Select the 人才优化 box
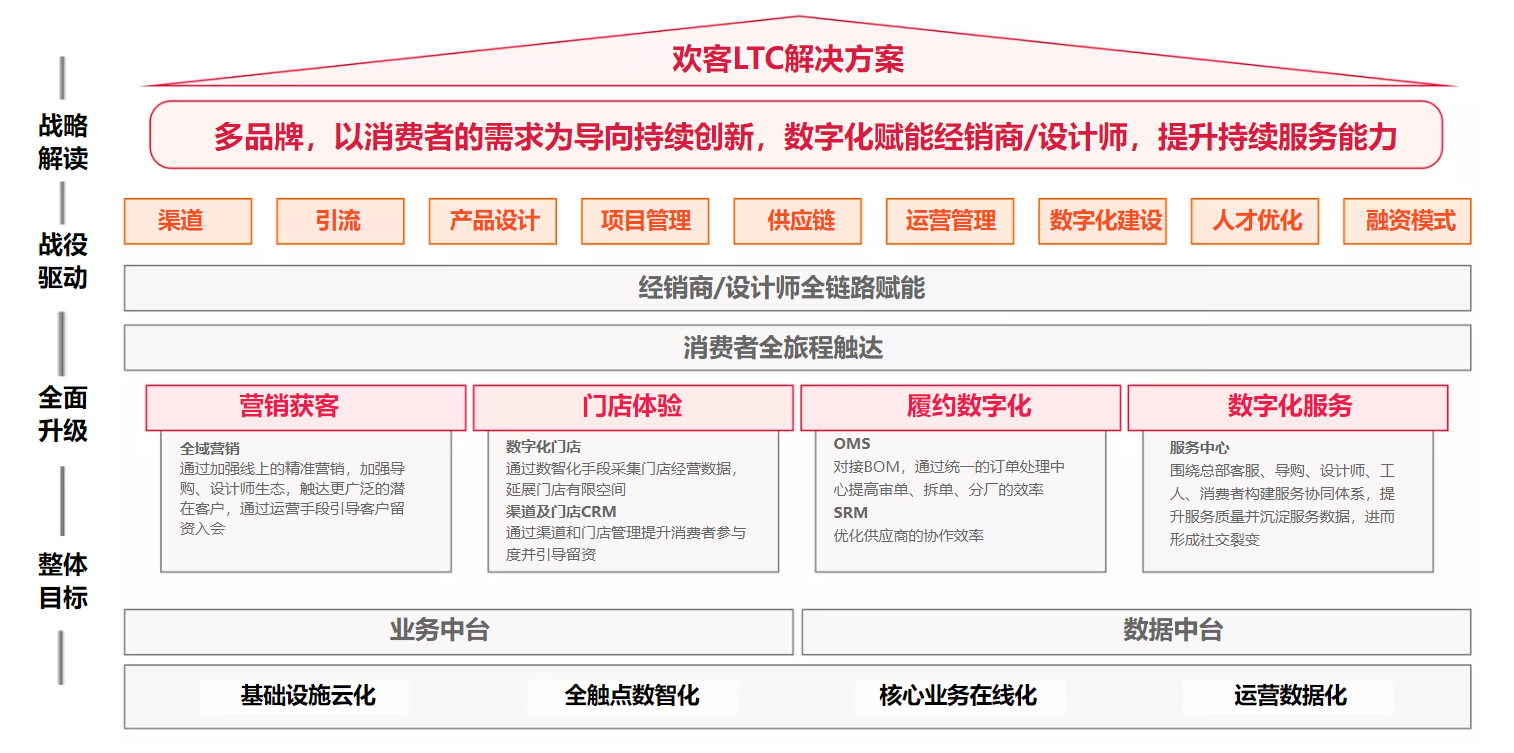 [x=1255, y=221]
